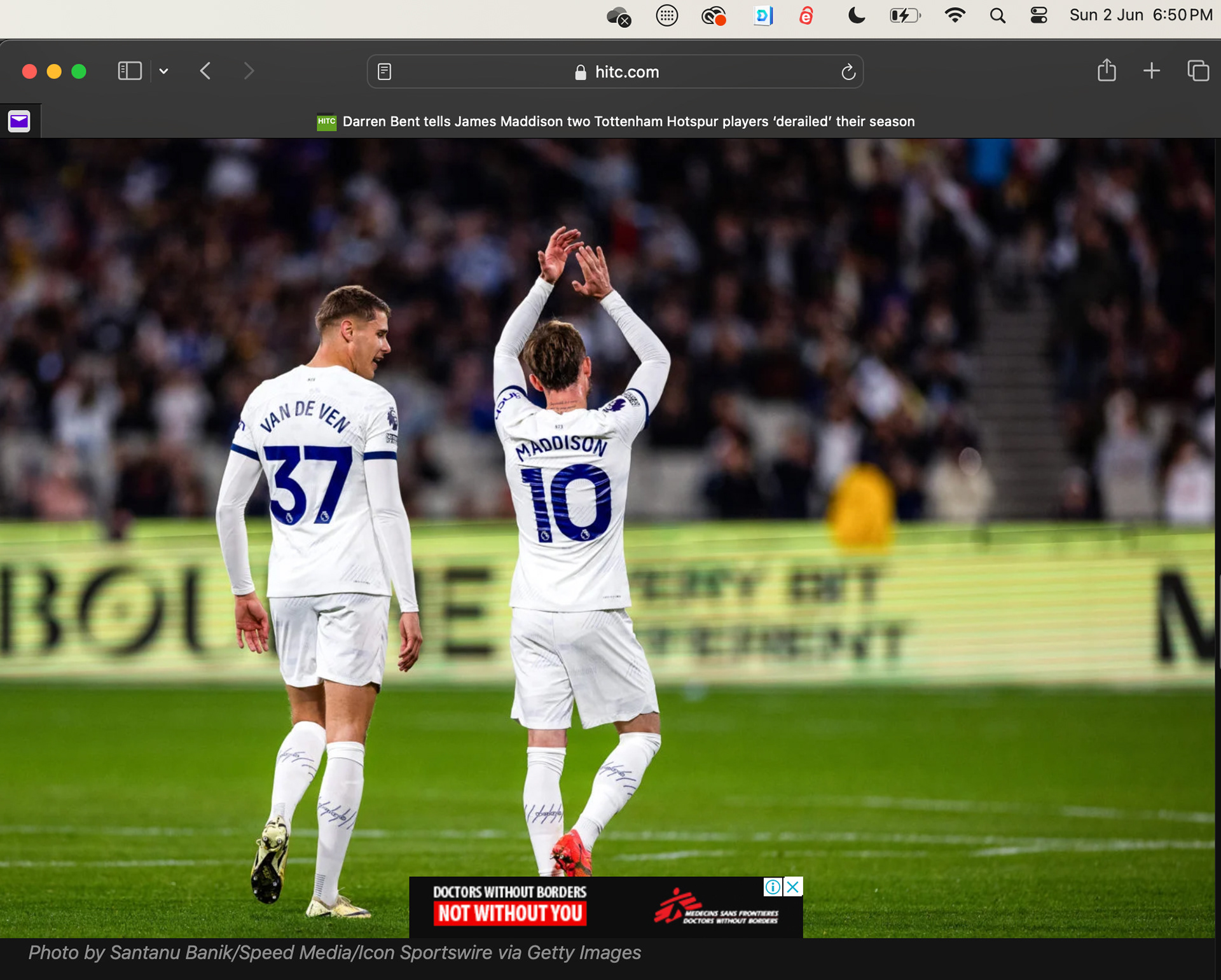Image resolution: width=1221 pixels, height=980 pixels.
Task: Toggle Focus mode moon icon
Action: tap(857, 15)
